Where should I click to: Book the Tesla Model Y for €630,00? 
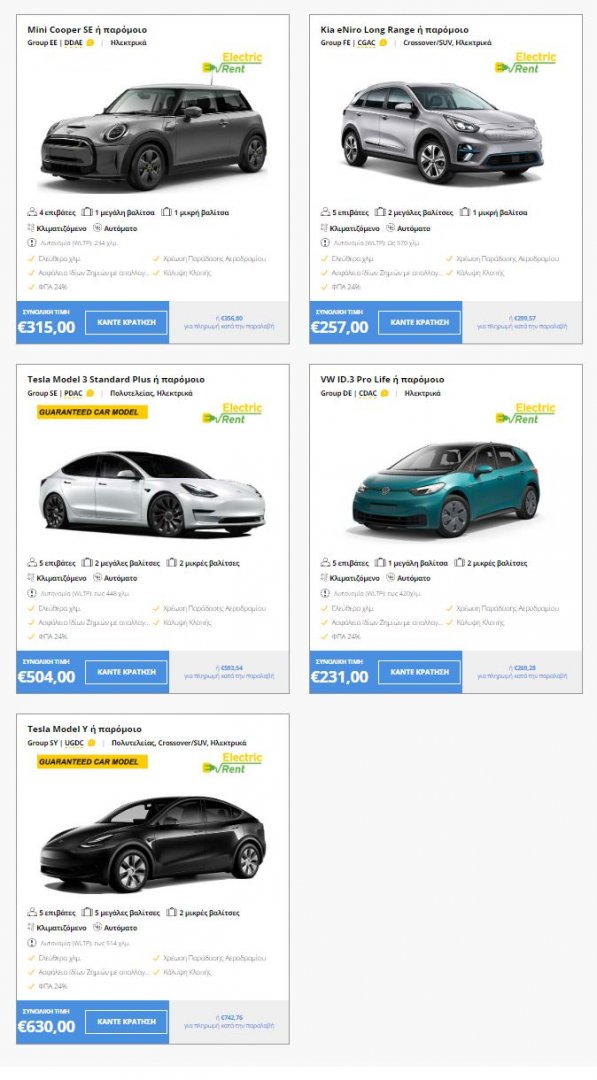coord(127,1021)
